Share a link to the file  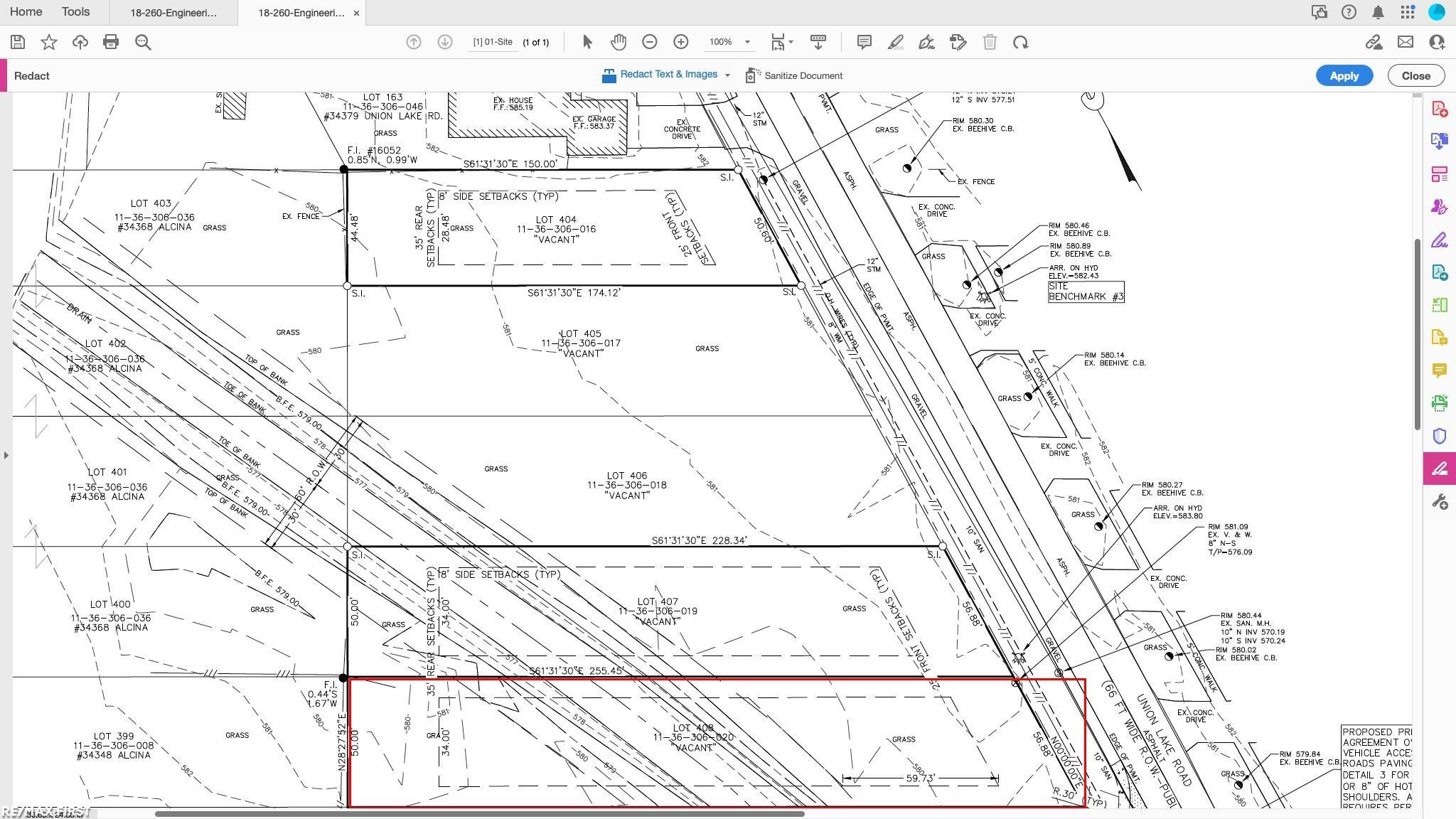pos(1374,42)
